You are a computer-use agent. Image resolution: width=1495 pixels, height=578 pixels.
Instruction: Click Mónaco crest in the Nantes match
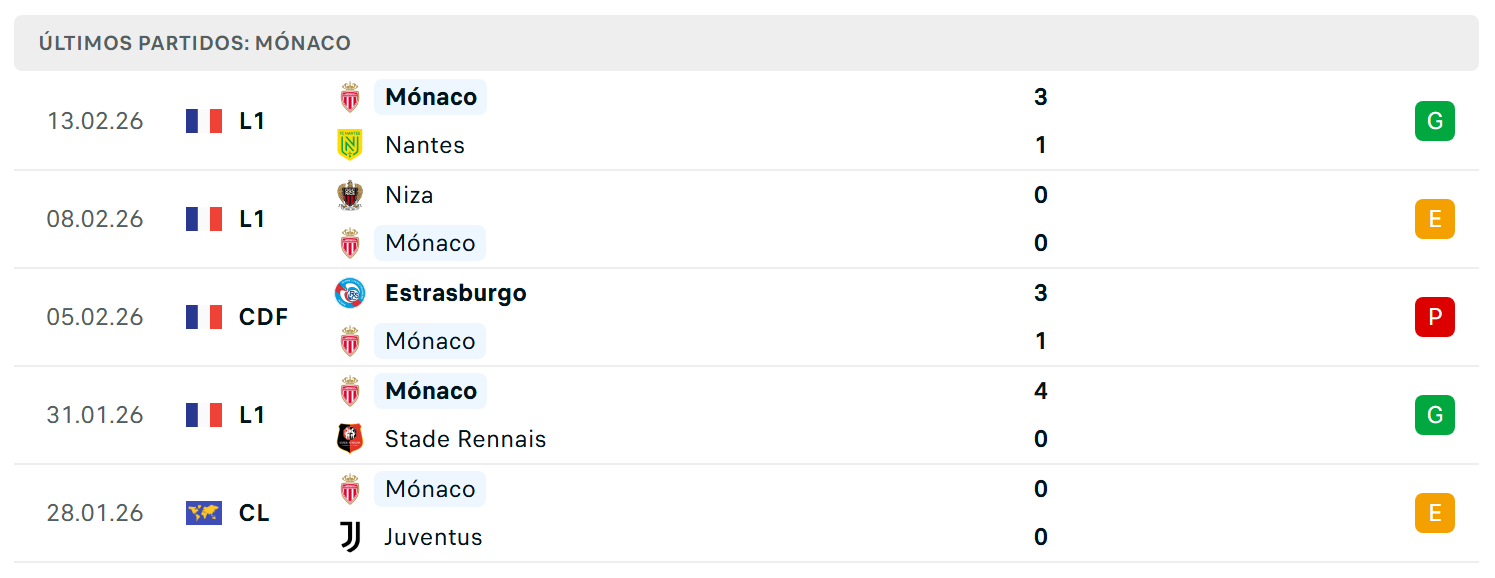pyautogui.click(x=350, y=97)
